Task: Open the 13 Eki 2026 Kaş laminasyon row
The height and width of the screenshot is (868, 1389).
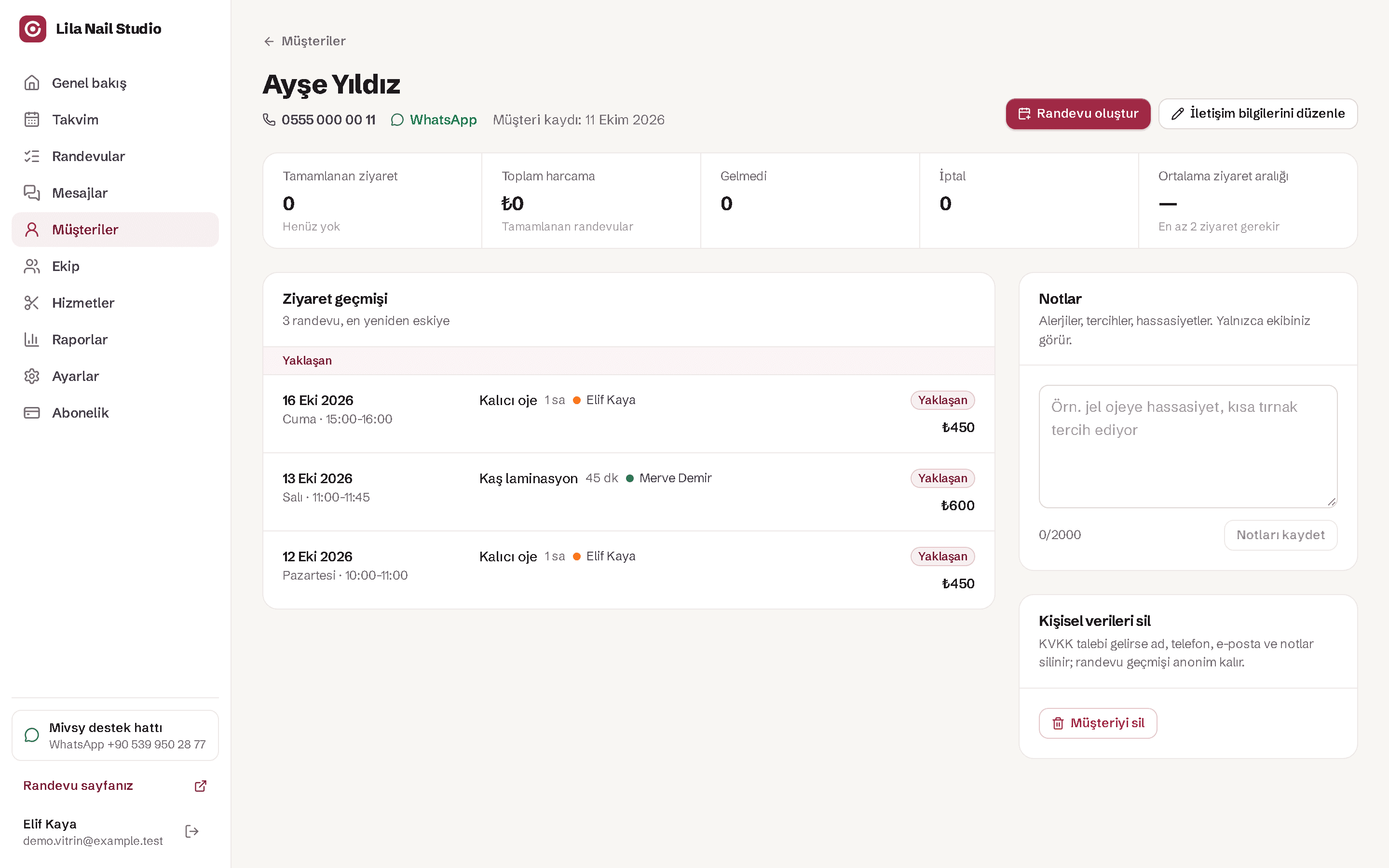Action: pyautogui.click(x=628, y=492)
